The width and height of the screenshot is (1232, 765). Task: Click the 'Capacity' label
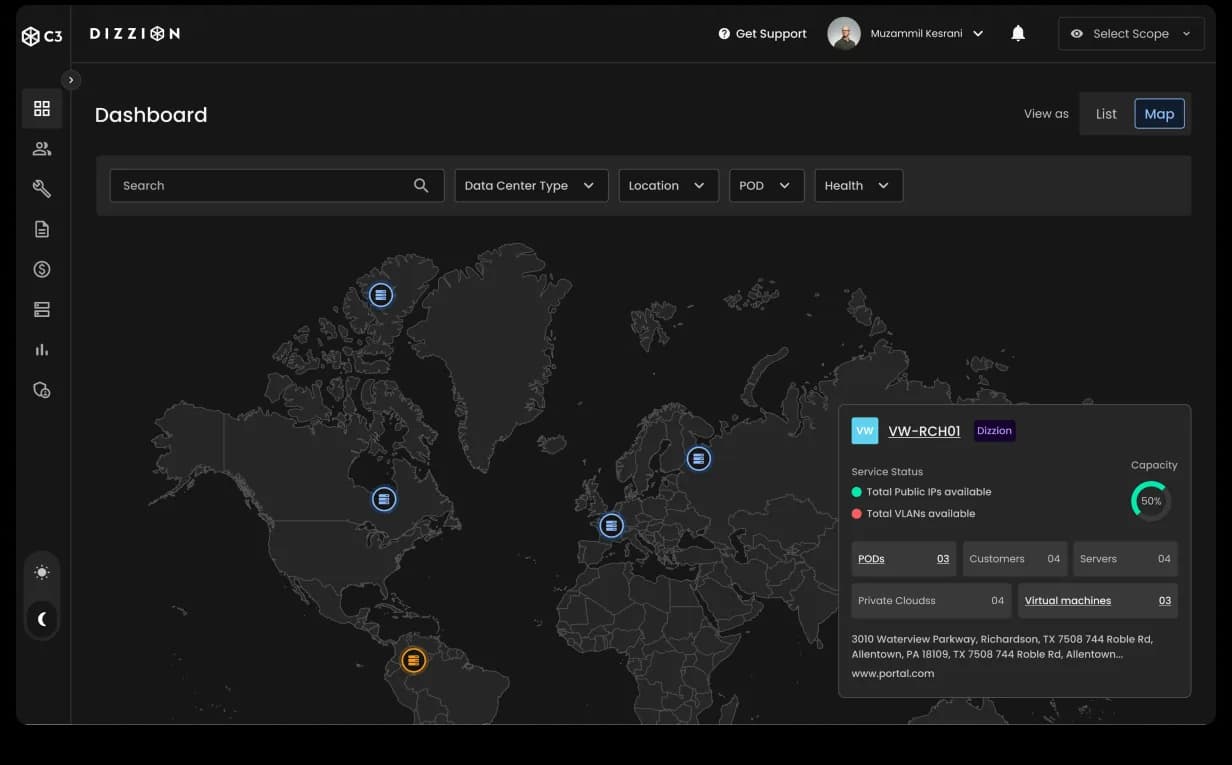pyautogui.click(x=1154, y=465)
